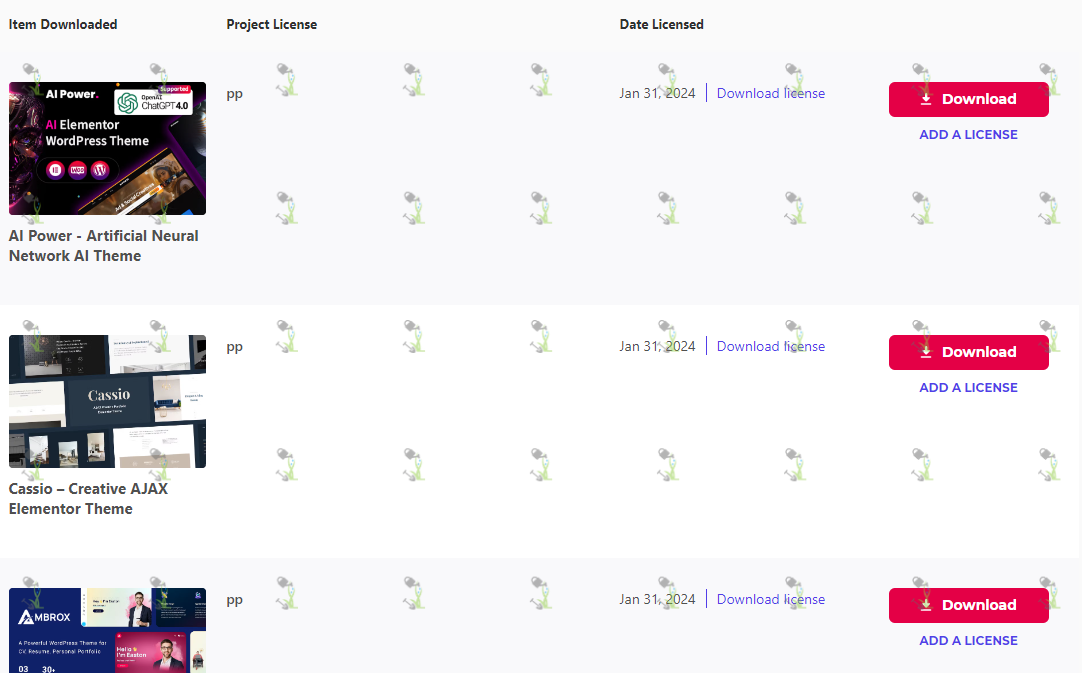This screenshot has width=1082, height=673.
Task: Click the Date Licensed column header
Action: click(x=662, y=24)
